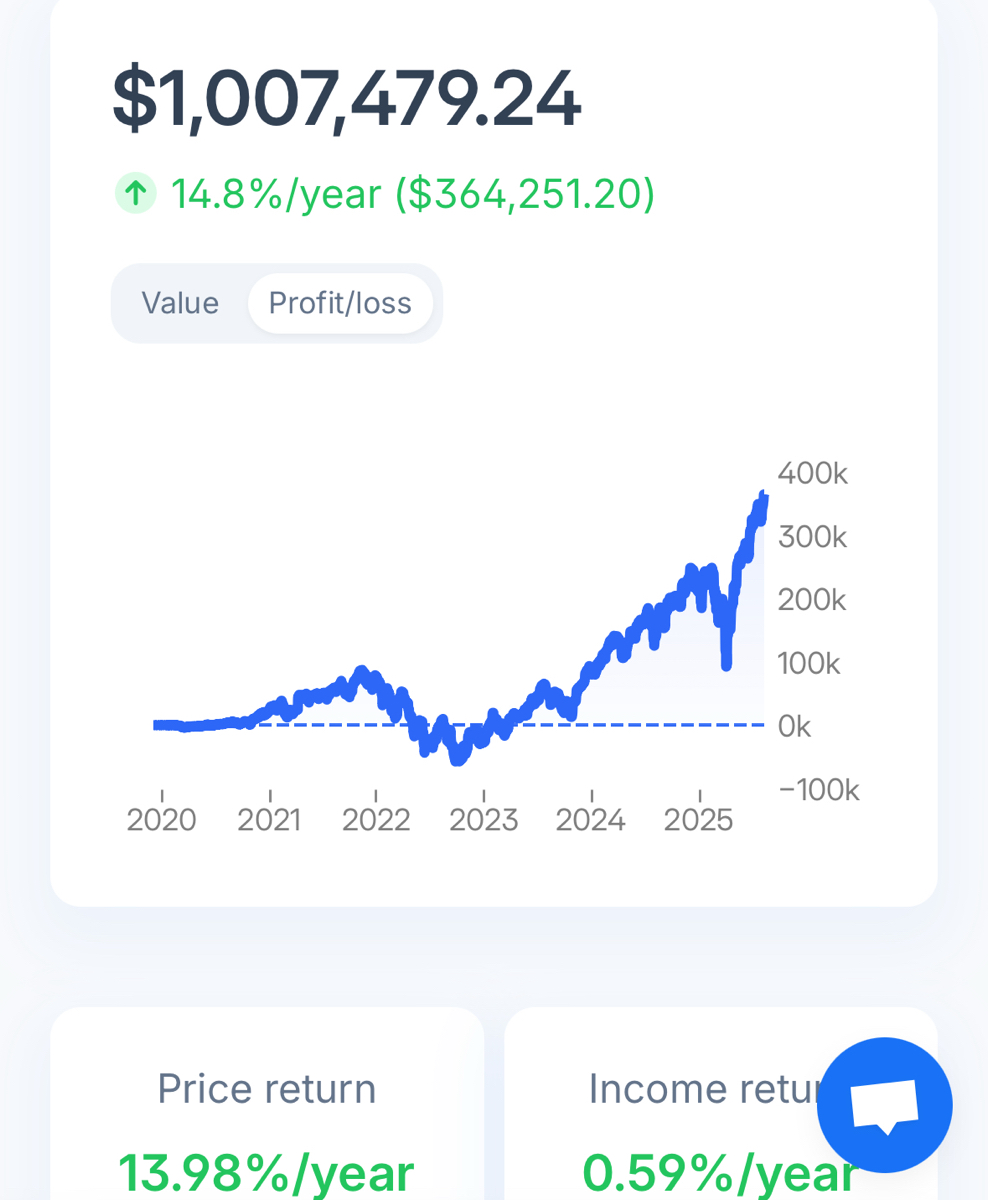Choose the 2025 tick on the chart
The height and width of the screenshot is (1200, 988).
[699, 820]
